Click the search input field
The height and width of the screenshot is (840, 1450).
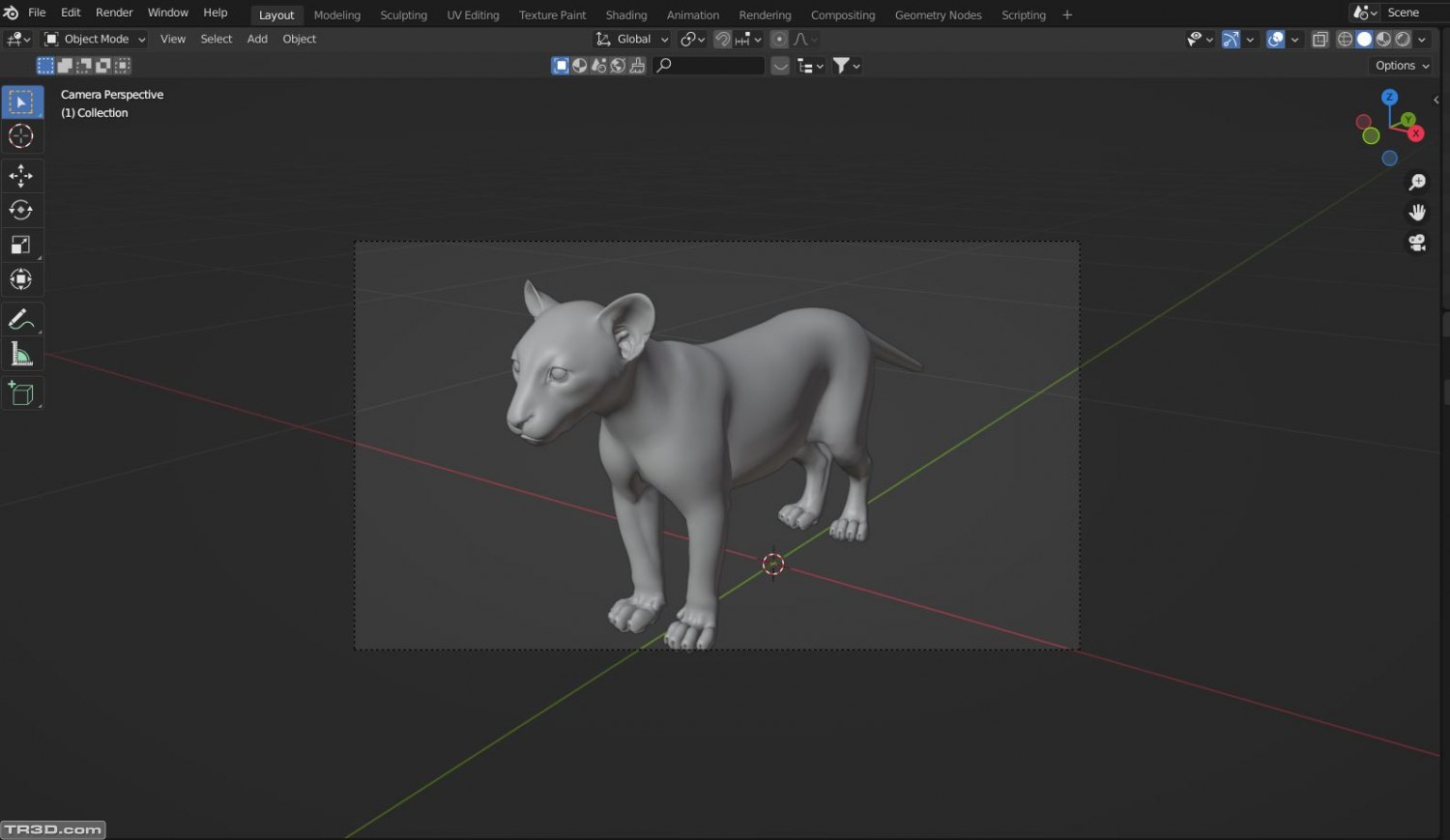[715, 66]
